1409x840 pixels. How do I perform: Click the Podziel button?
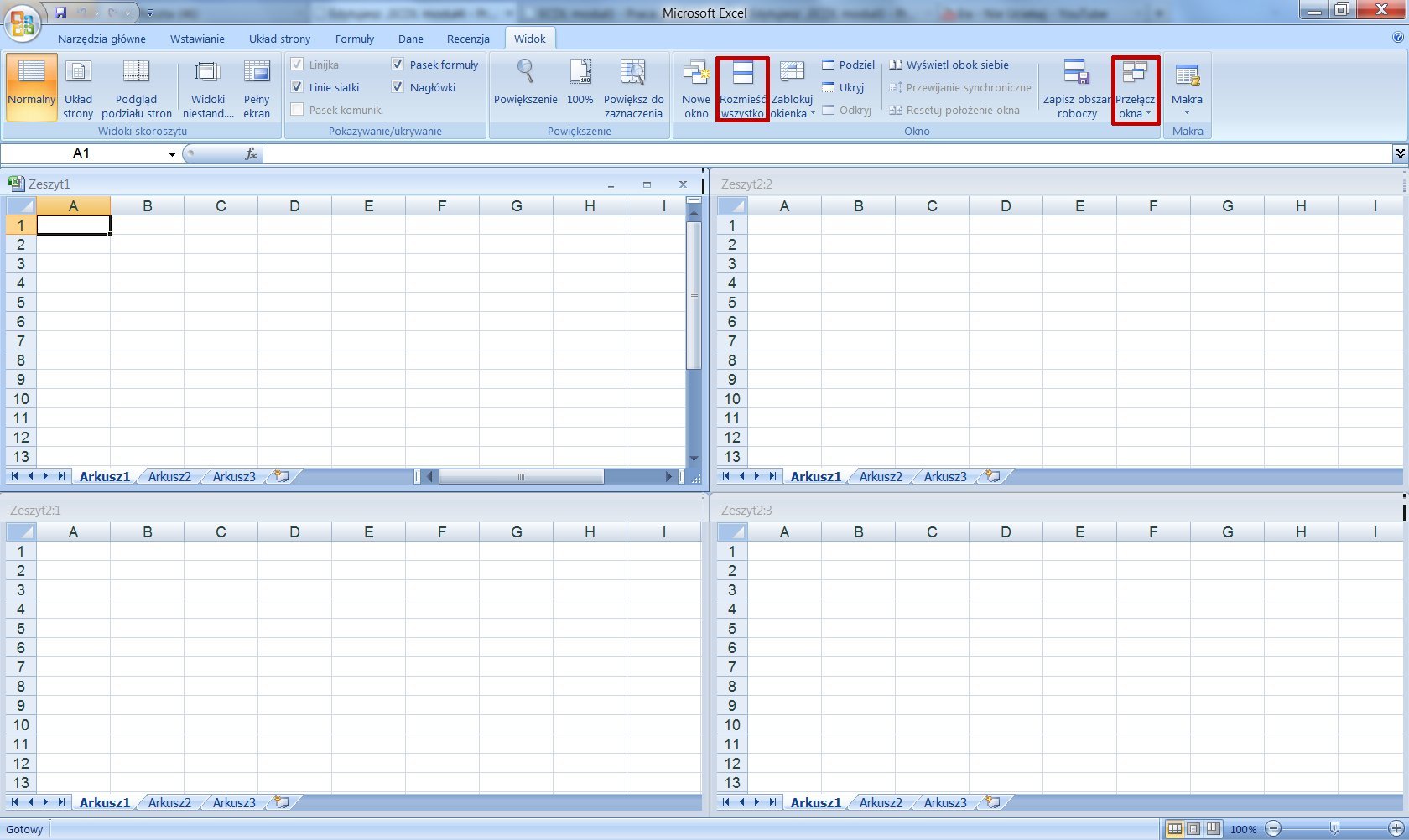pyautogui.click(x=849, y=65)
